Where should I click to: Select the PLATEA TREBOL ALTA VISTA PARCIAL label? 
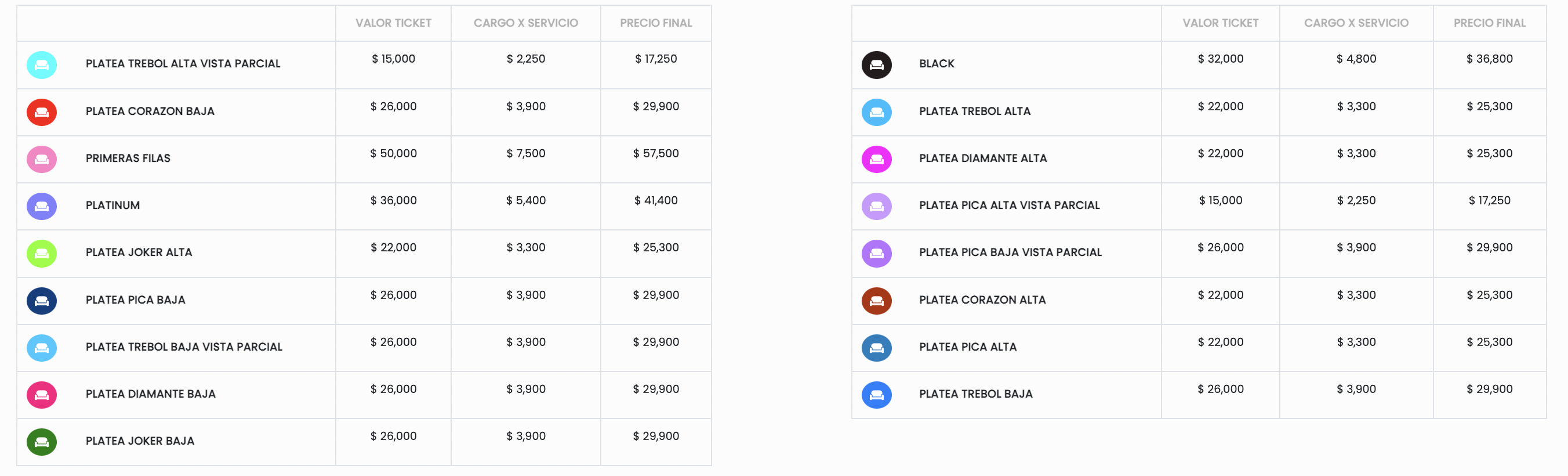(x=183, y=63)
